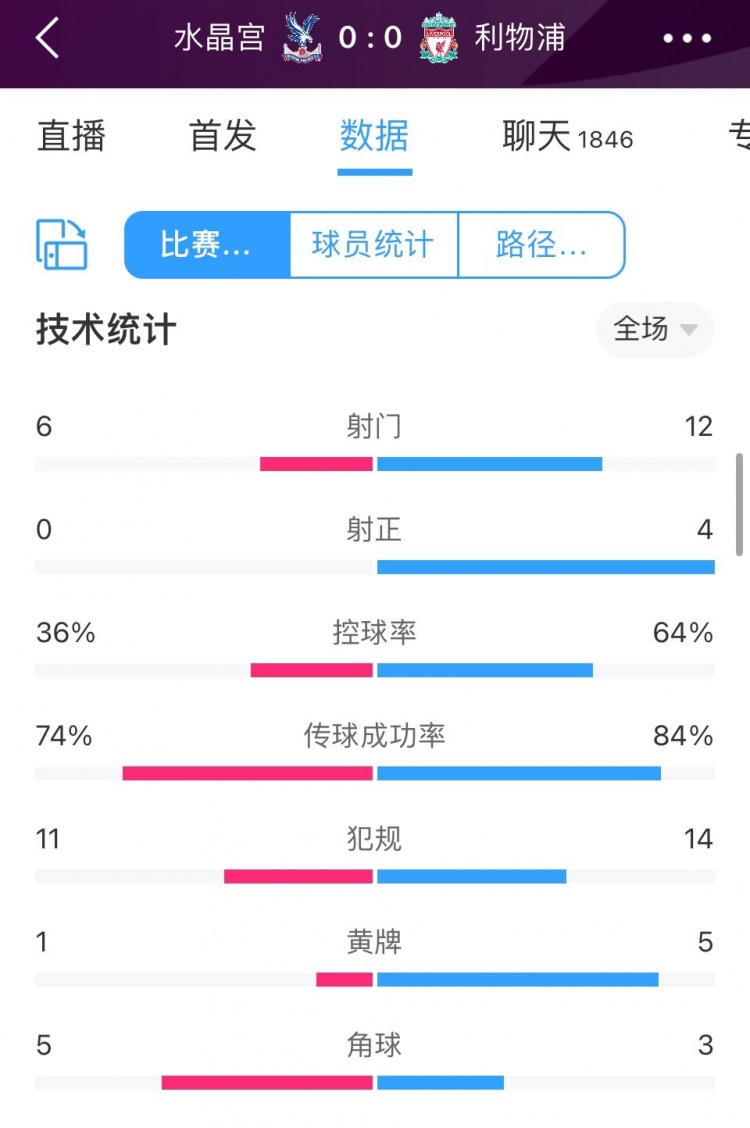Select the 数据 tab
The height and width of the screenshot is (1128, 750).
374,137
